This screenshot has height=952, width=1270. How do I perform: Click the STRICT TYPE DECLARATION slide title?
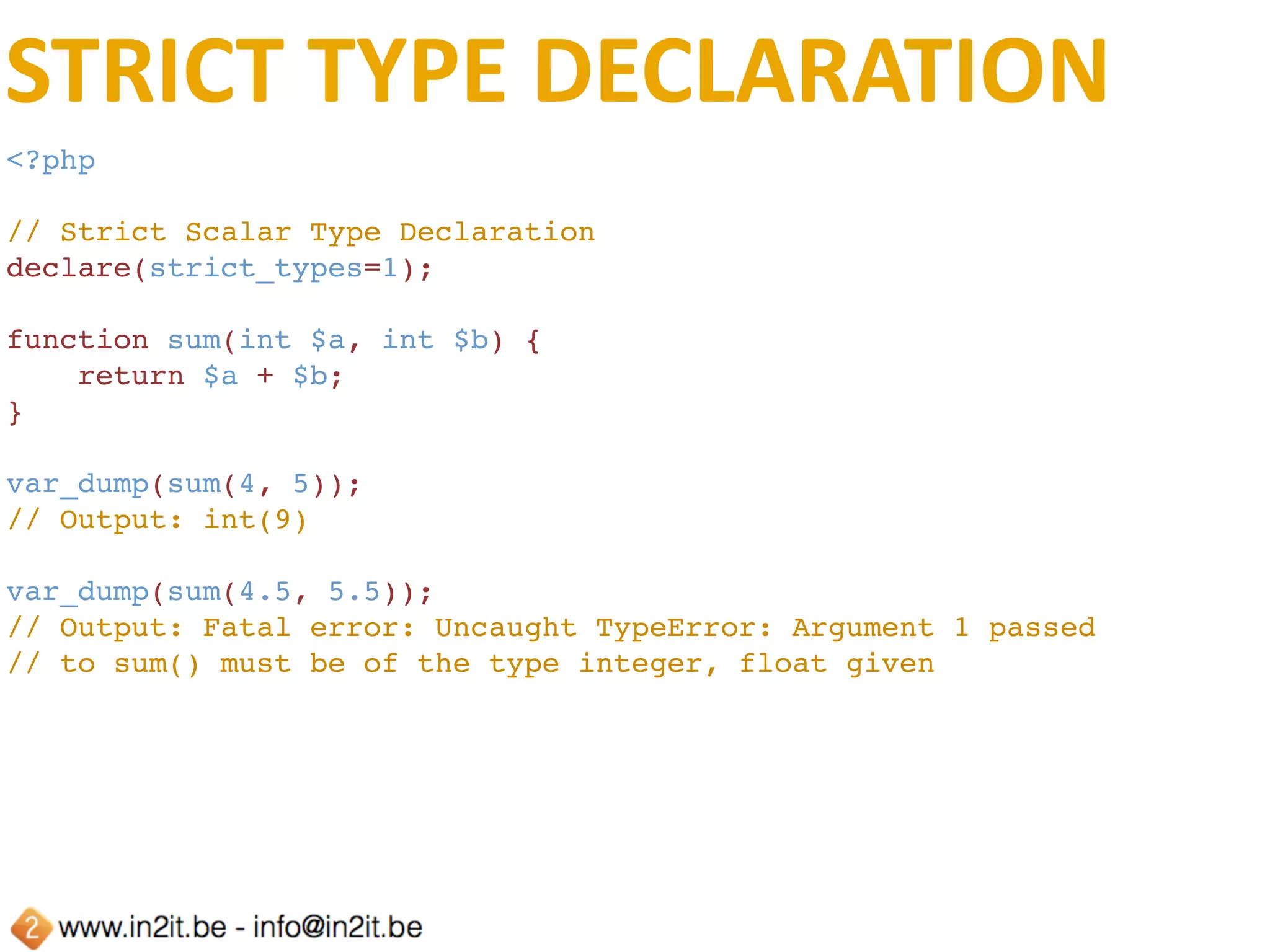click(556, 70)
